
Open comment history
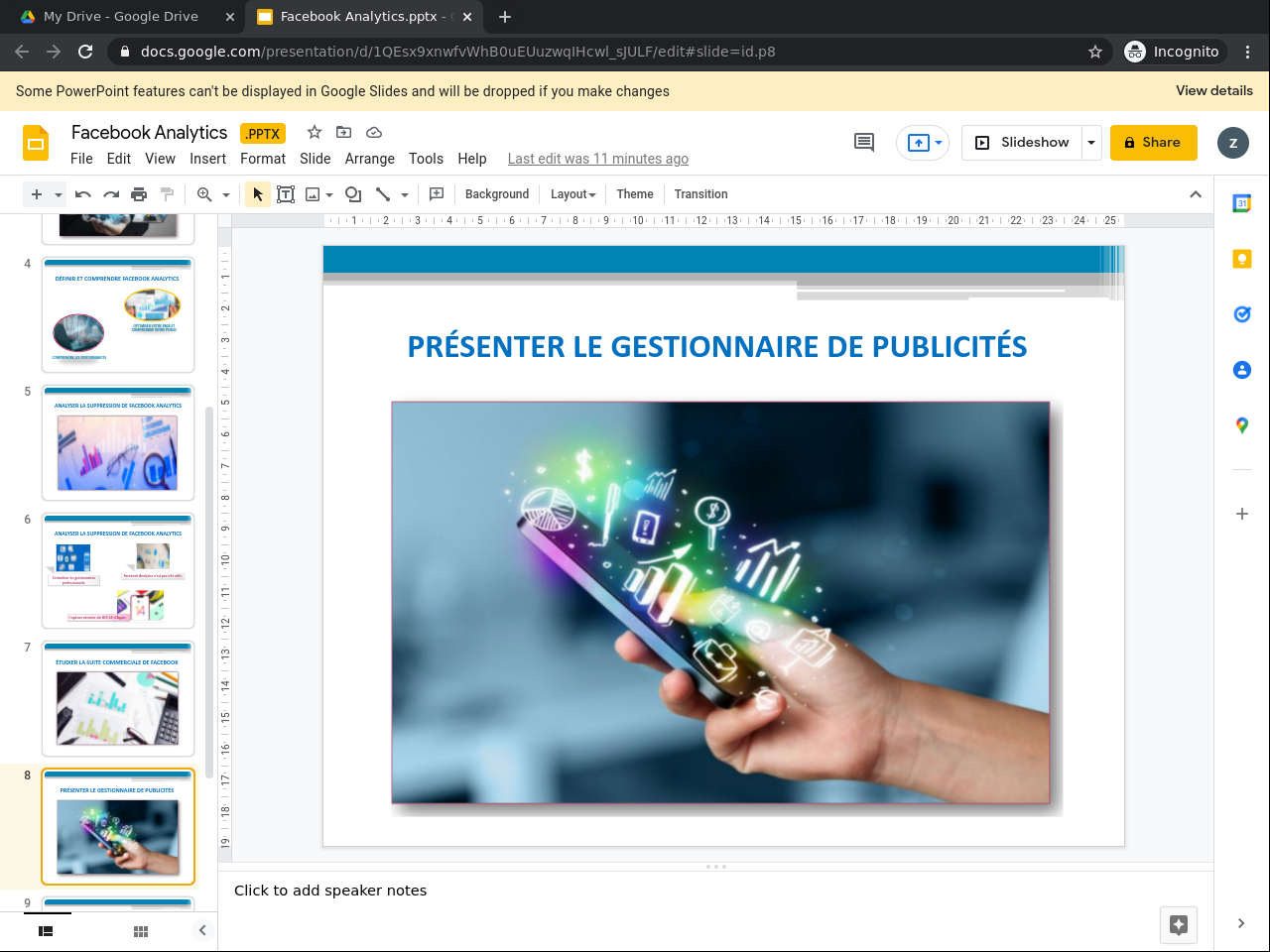click(x=864, y=143)
